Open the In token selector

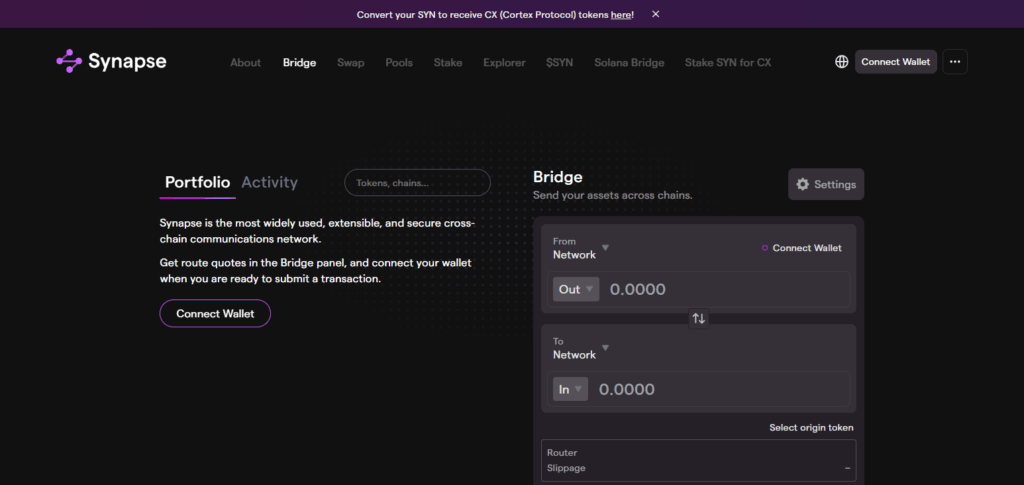coord(570,389)
